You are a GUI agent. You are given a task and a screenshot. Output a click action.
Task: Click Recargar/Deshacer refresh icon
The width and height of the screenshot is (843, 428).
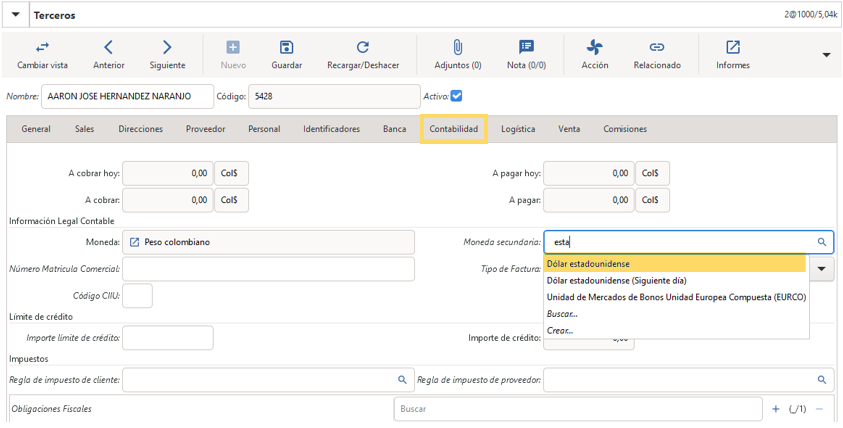363,48
